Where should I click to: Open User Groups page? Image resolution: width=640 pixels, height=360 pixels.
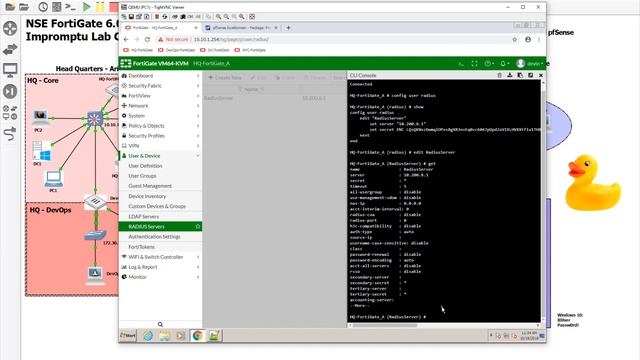pyautogui.click(x=142, y=176)
